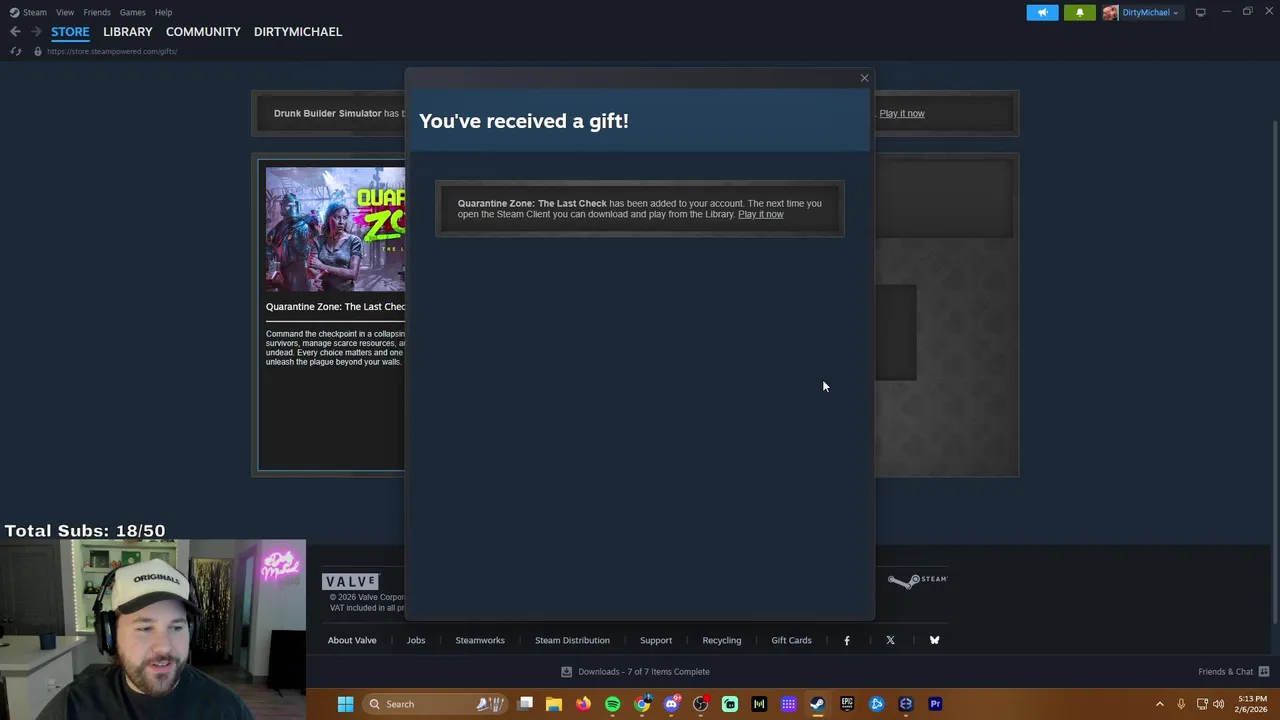Open the Friends menu
The width and height of the screenshot is (1280, 720).
[97, 12]
